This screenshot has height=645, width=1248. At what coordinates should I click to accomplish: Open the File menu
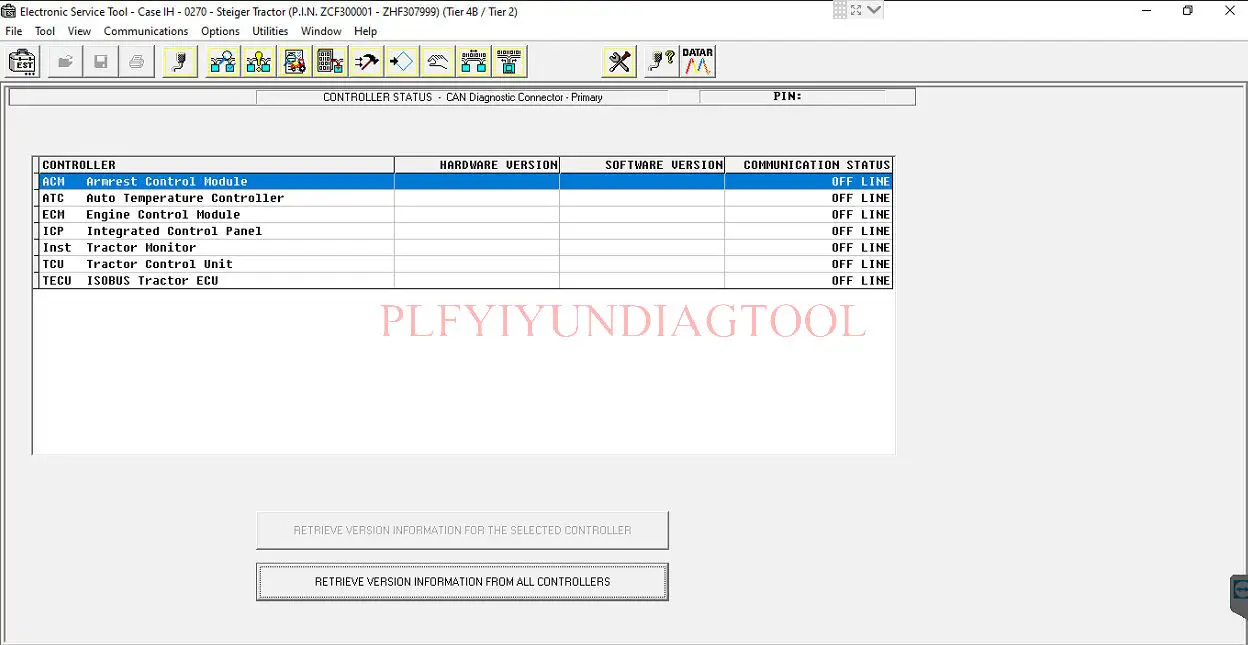(14, 31)
